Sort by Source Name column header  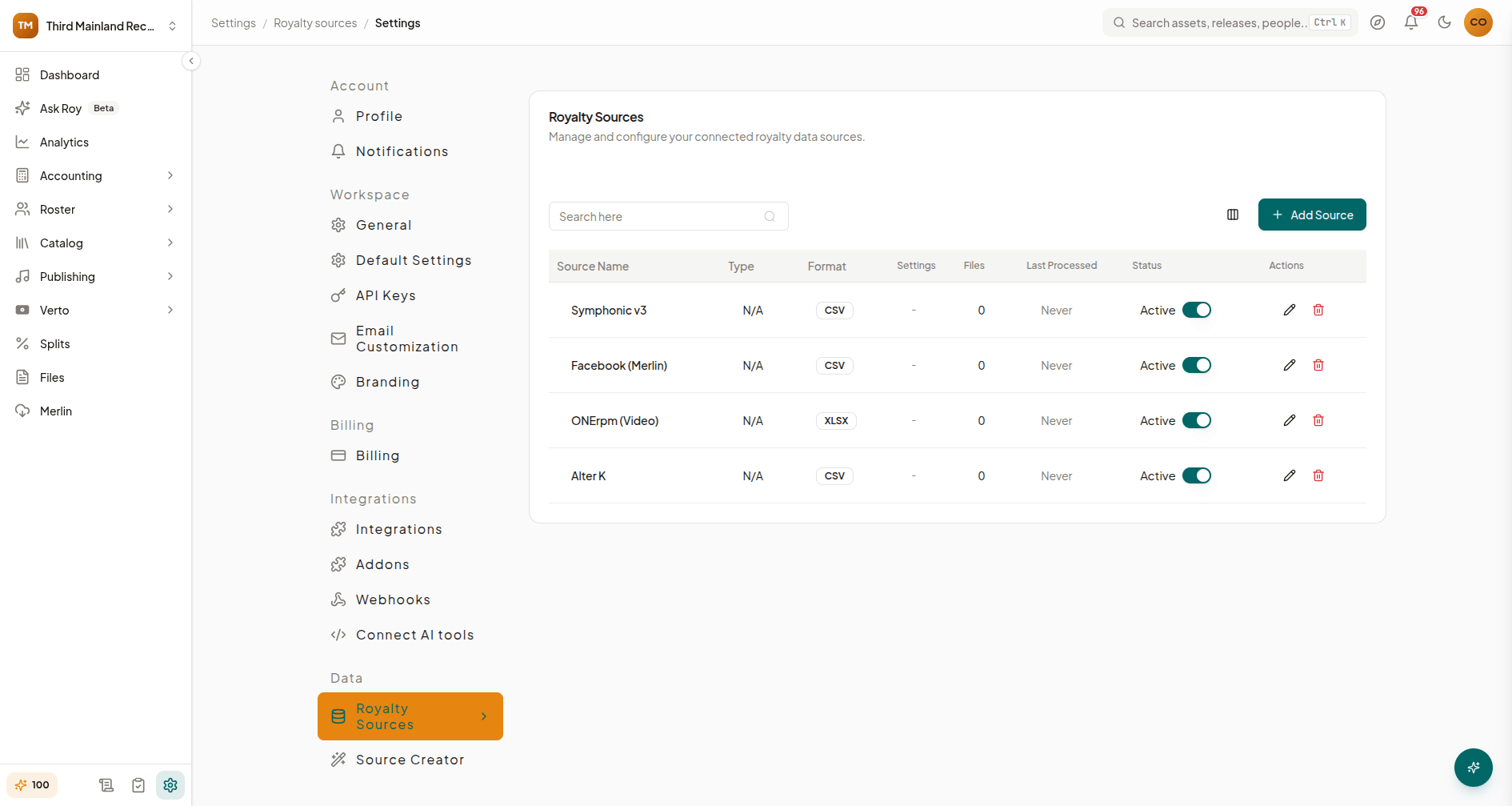[x=593, y=266]
